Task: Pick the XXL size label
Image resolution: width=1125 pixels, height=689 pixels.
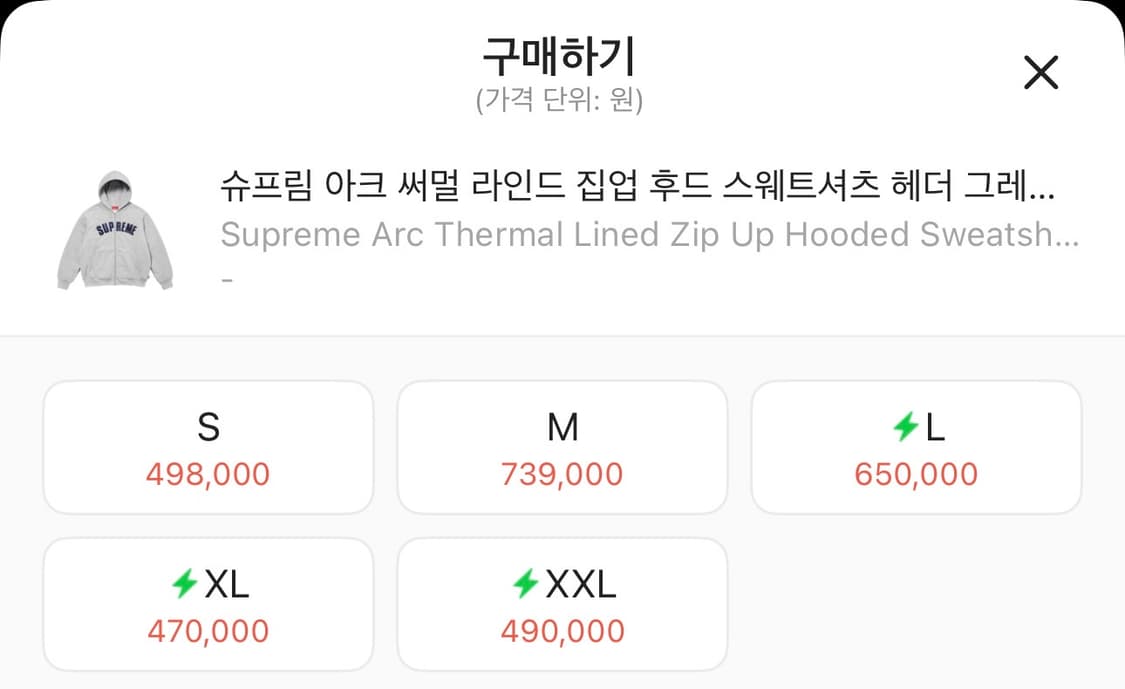Action: [x=580, y=585]
